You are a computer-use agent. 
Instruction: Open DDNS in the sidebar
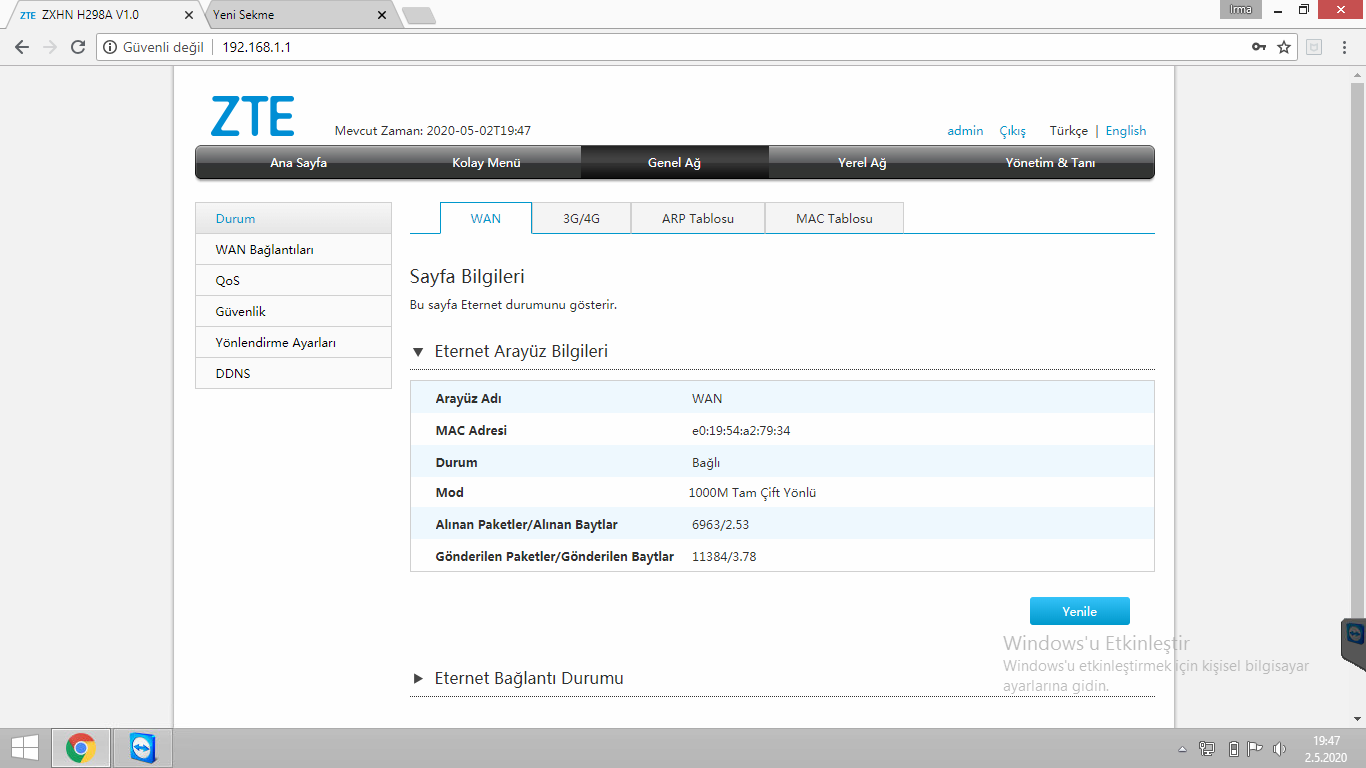click(293, 374)
